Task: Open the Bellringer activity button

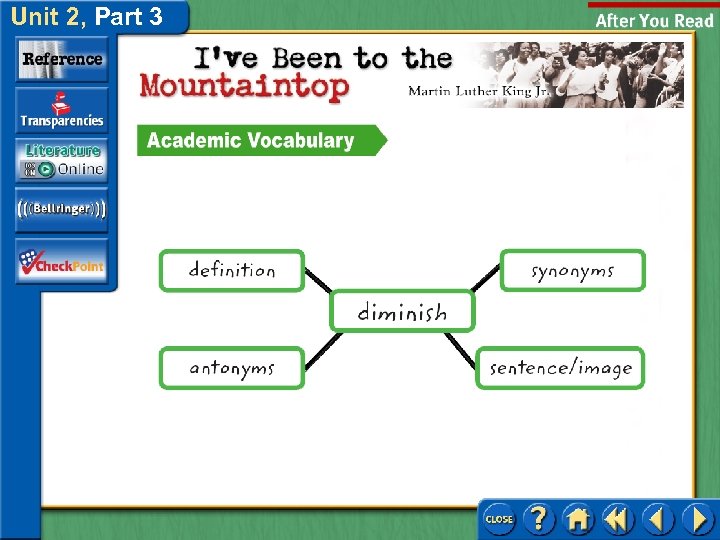Action: pyautogui.click(x=62, y=210)
